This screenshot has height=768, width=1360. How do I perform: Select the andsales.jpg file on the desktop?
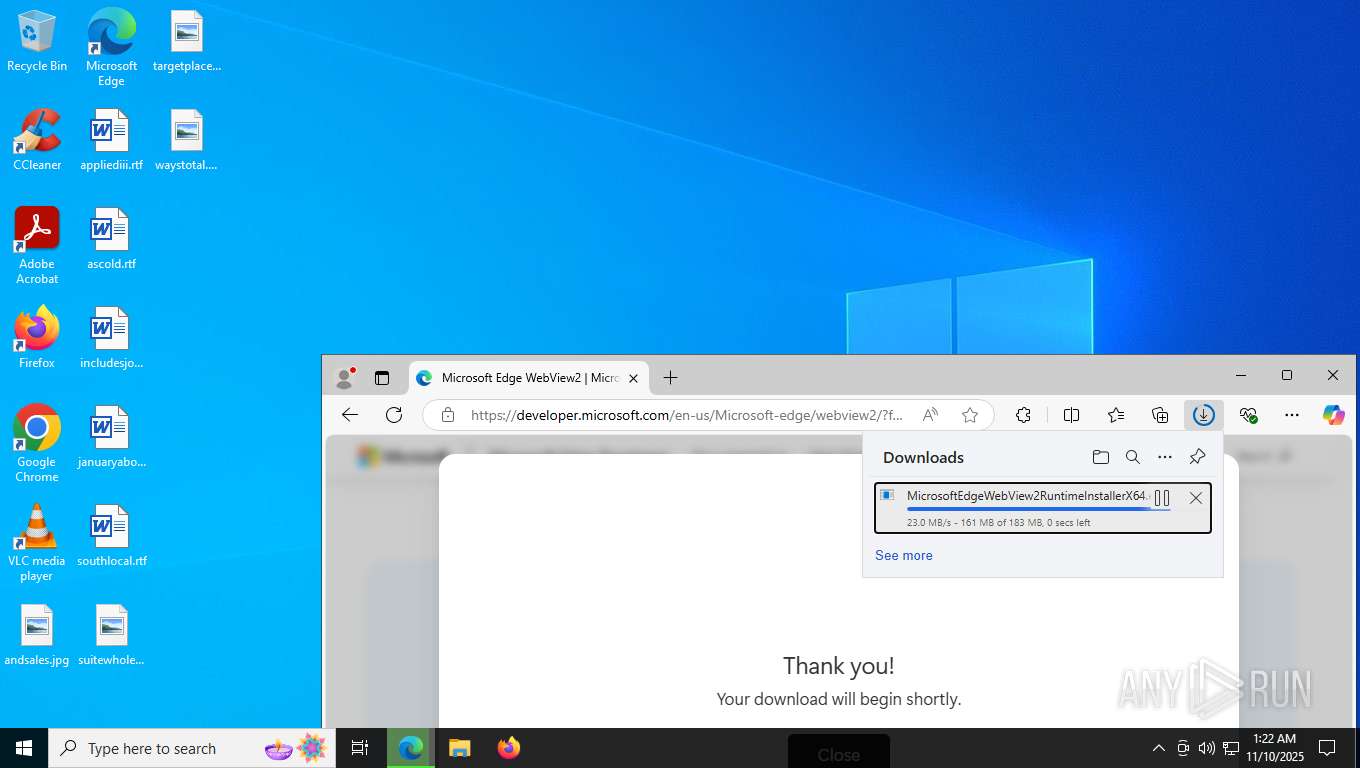point(37,635)
